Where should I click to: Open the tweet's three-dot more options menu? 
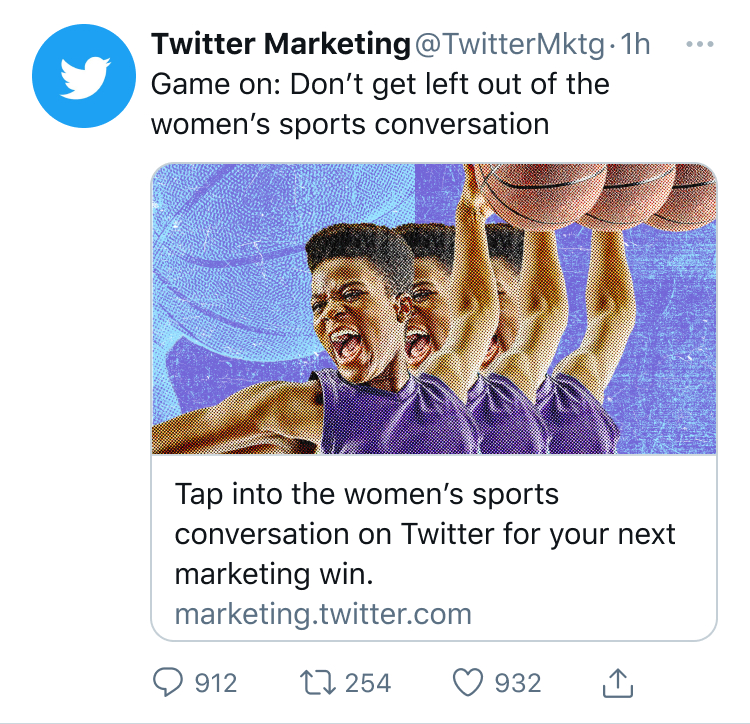[702, 45]
